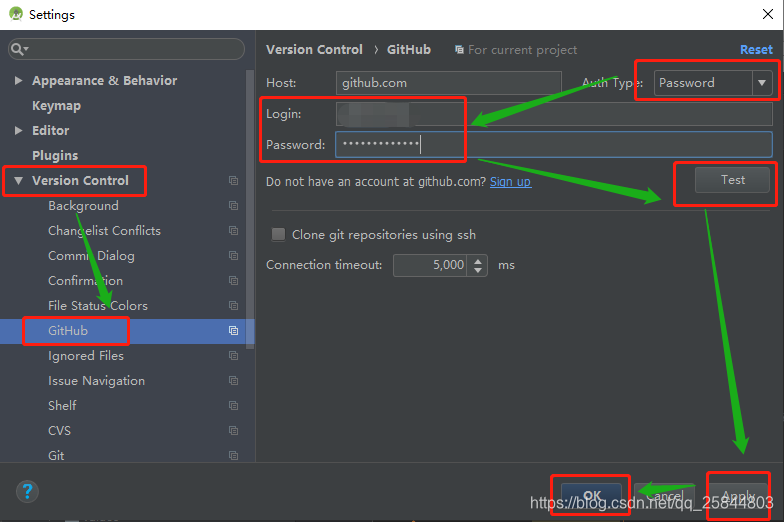Click the settings tree vertical scrollbar
This screenshot has height=522, width=784.
250,210
